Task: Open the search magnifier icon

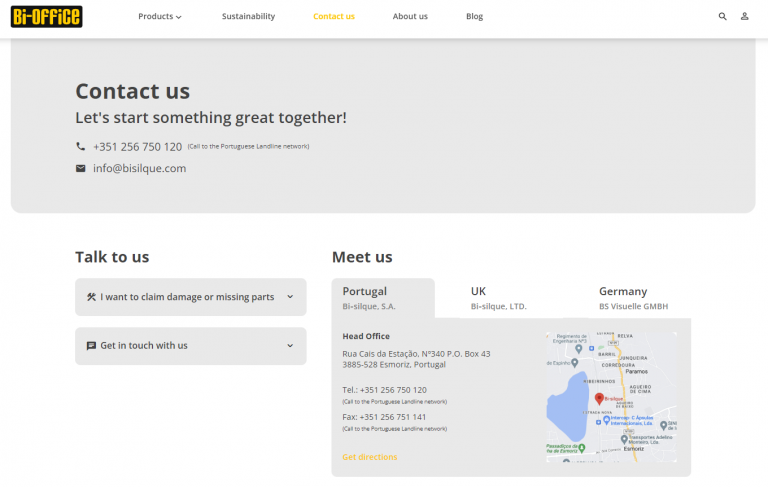Action: [x=722, y=16]
